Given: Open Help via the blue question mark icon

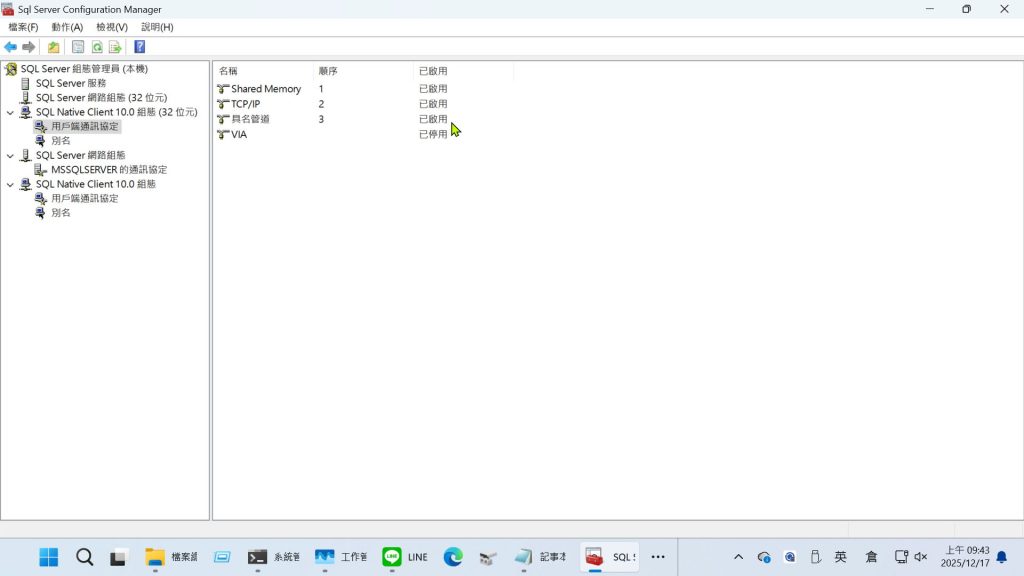Looking at the screenshot, I should [140, 47].
